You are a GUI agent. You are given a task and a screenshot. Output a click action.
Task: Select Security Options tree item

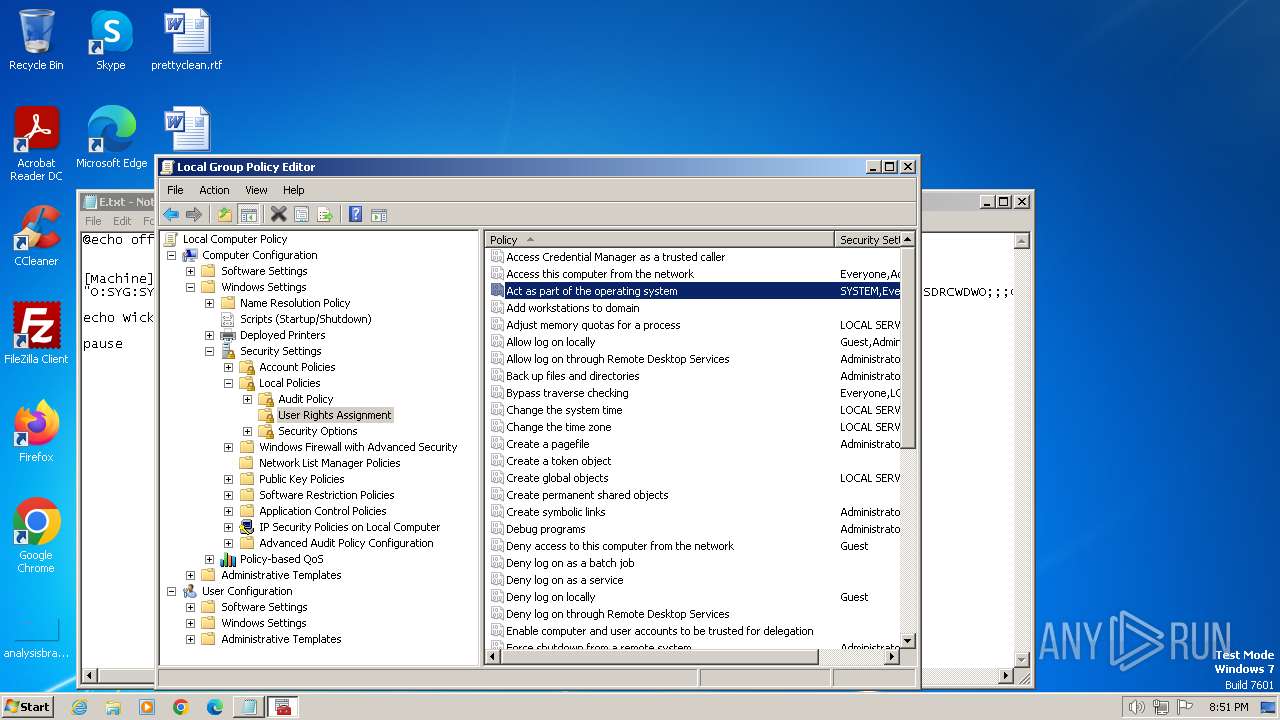[317, 431]
